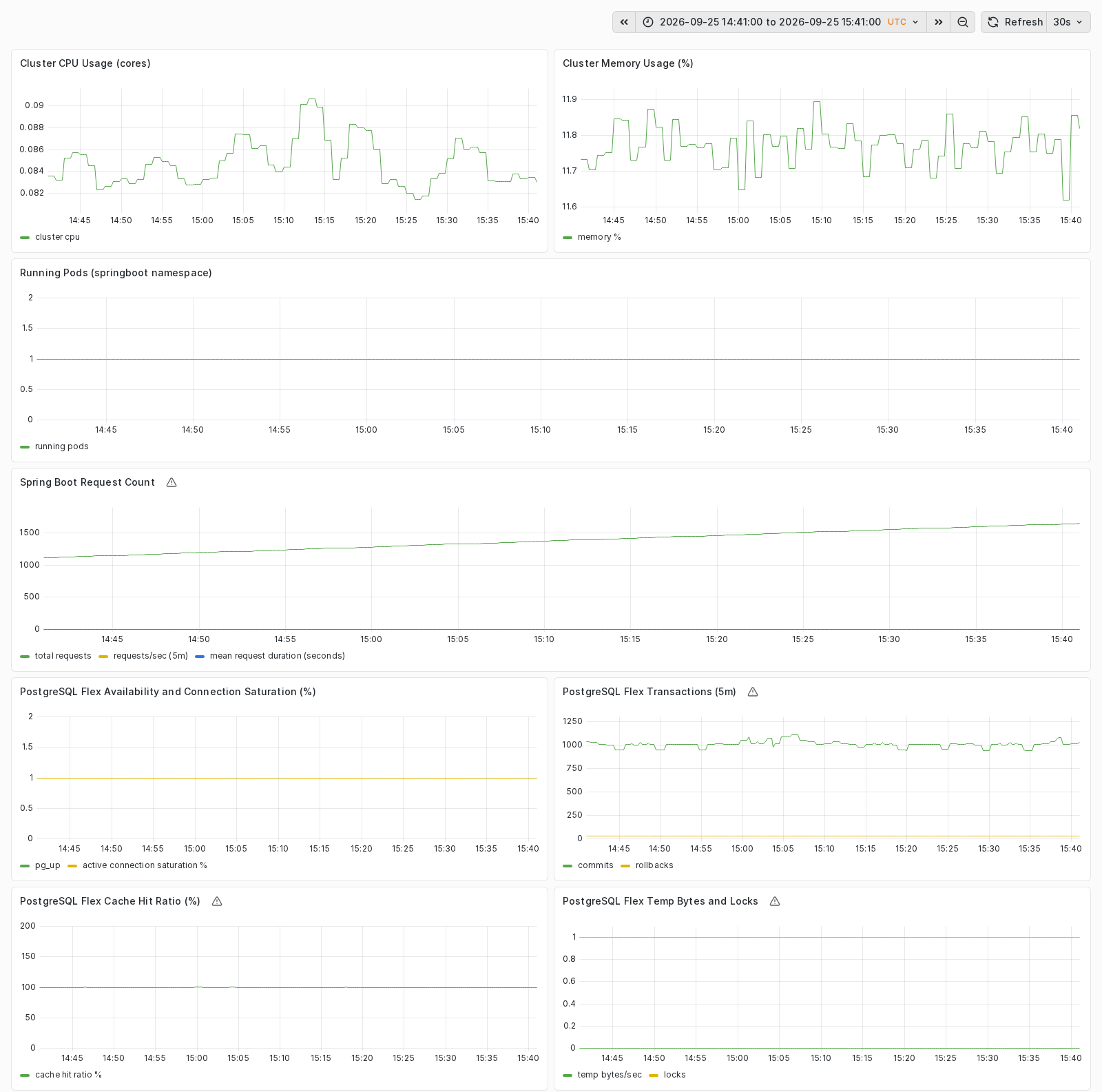Toggle the running pods legend series
Image resolution: width=1102 pixels, height=1092 pixels.
click(x=61, y=446)
